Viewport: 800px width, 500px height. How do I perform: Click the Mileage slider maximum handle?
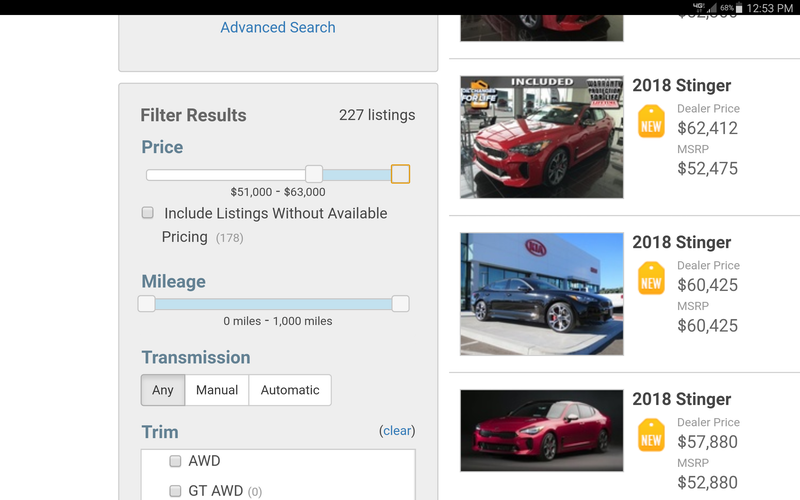click(x=401, y=304)
